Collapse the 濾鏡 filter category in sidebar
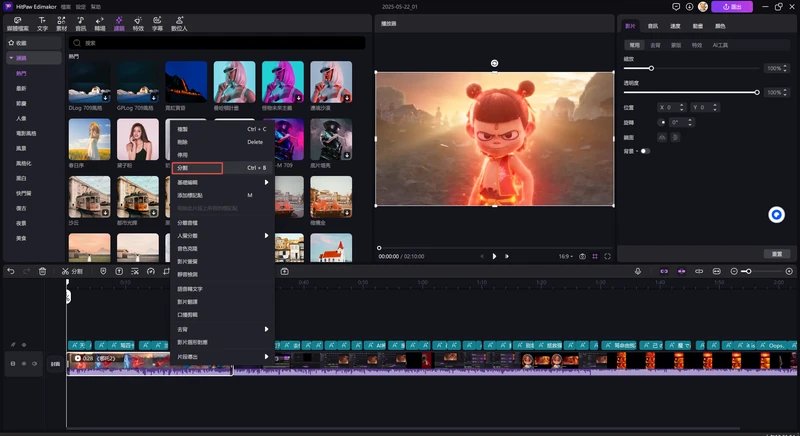The width and height of the screenshot is (800, 436). click(x=11, y=58)
